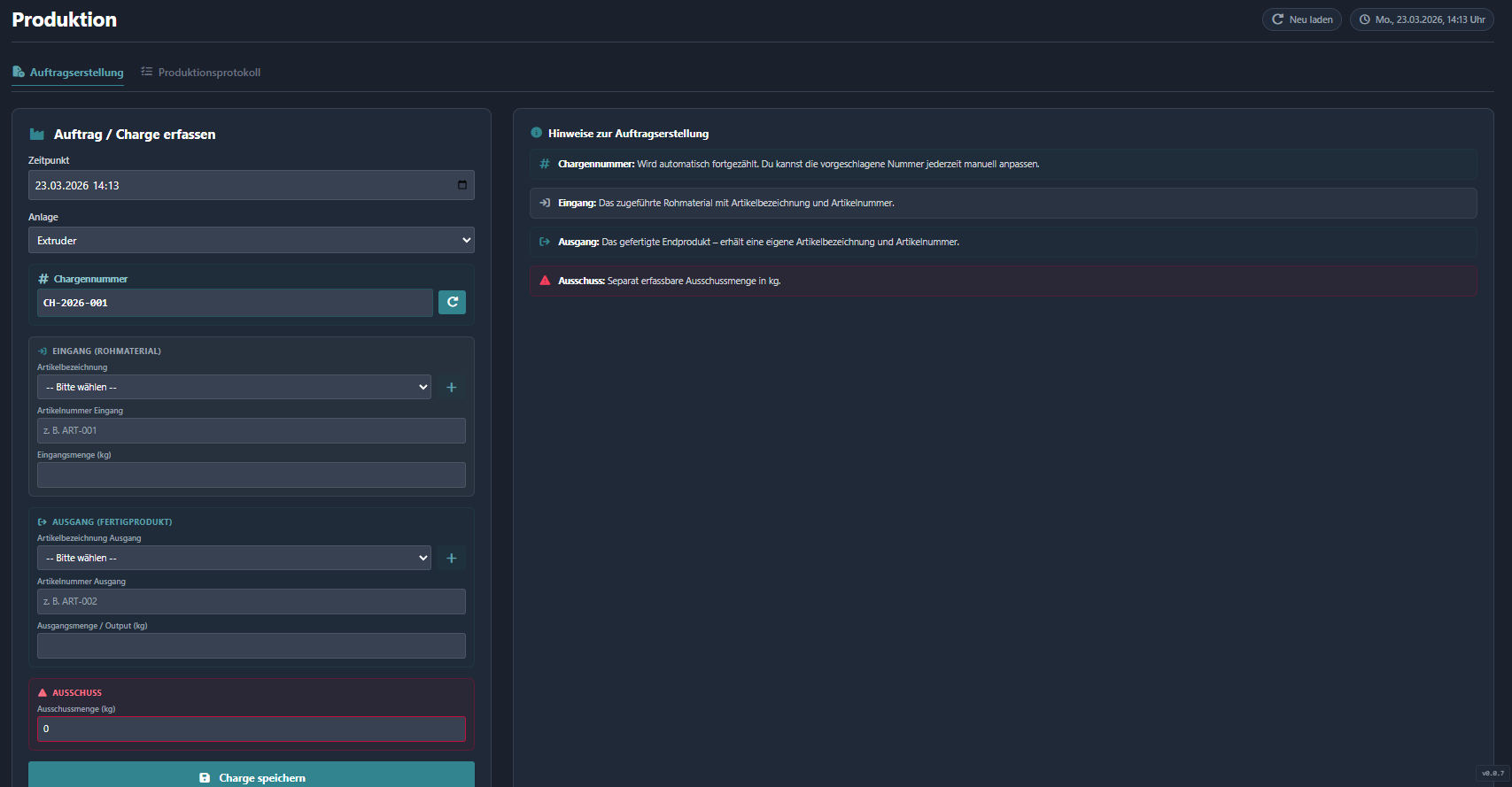
Task: Focus the Ausschussmenge (kg) field
Action: (x=251, y=729)
